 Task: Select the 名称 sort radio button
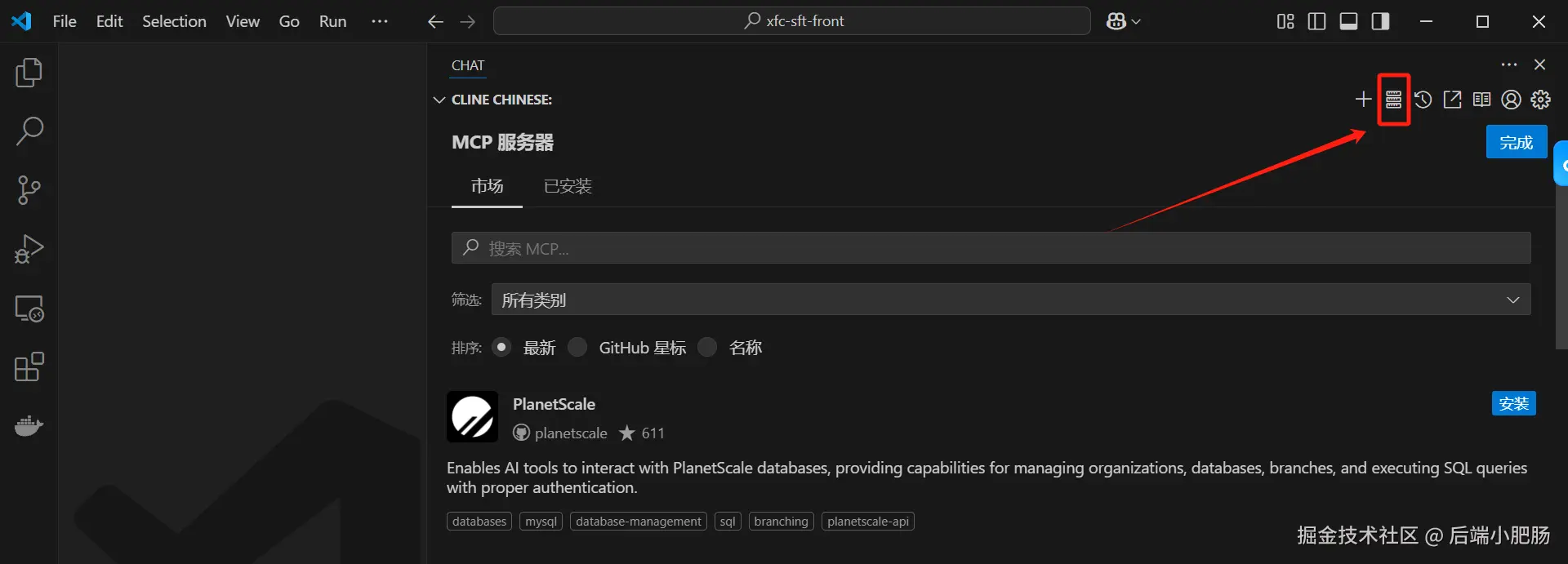tap(707, 347)
